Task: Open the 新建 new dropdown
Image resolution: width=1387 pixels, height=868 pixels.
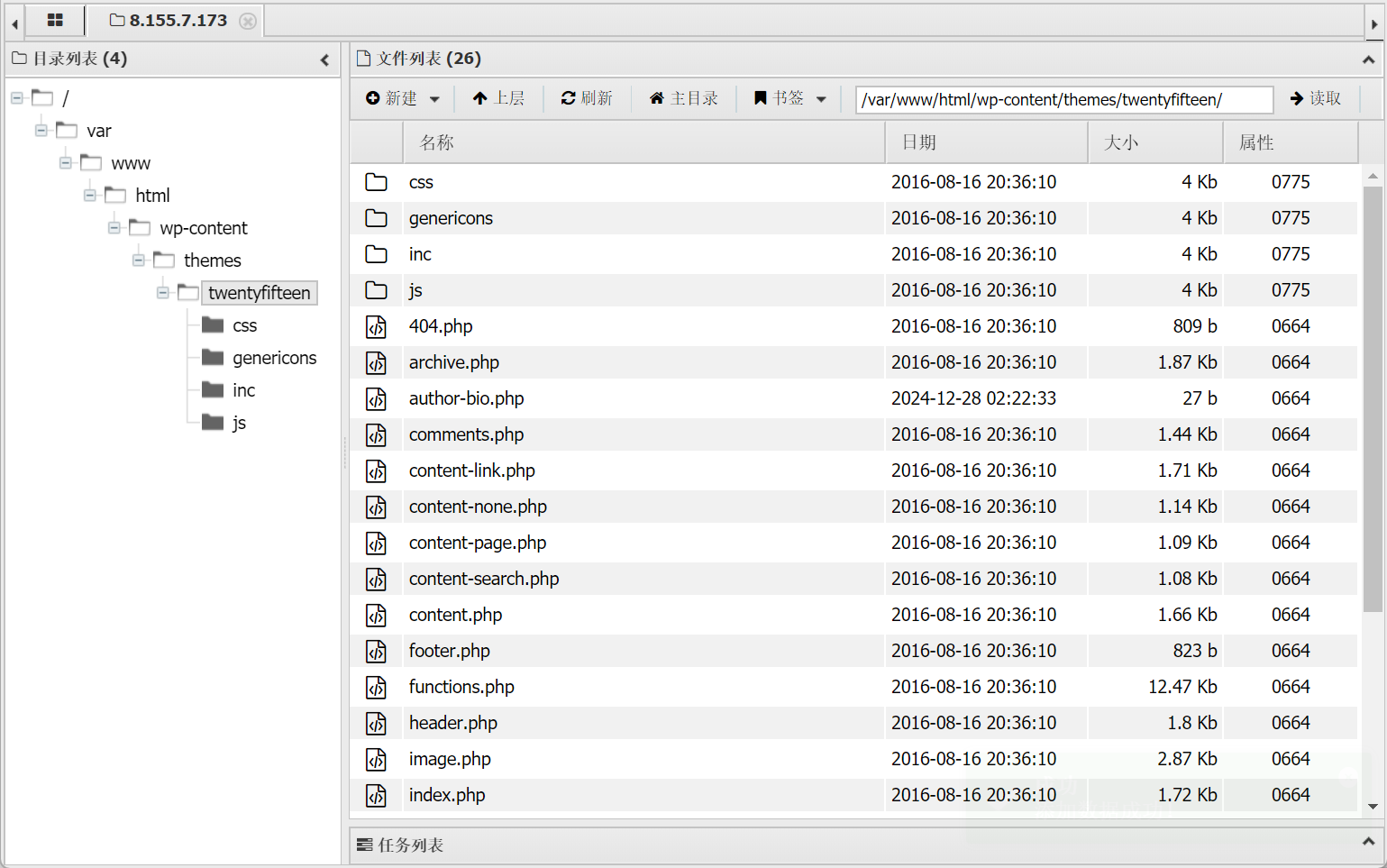Action: pos(403,98)
